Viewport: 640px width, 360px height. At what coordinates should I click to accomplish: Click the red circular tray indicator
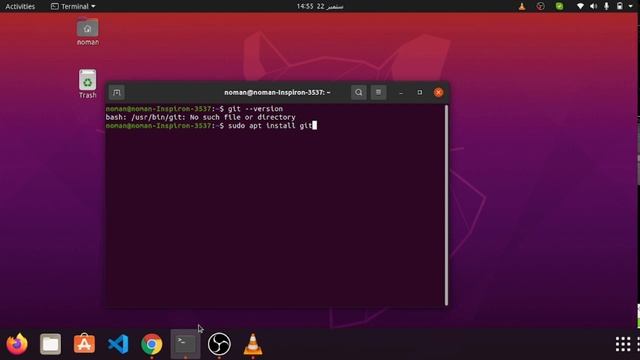[540, 6]
